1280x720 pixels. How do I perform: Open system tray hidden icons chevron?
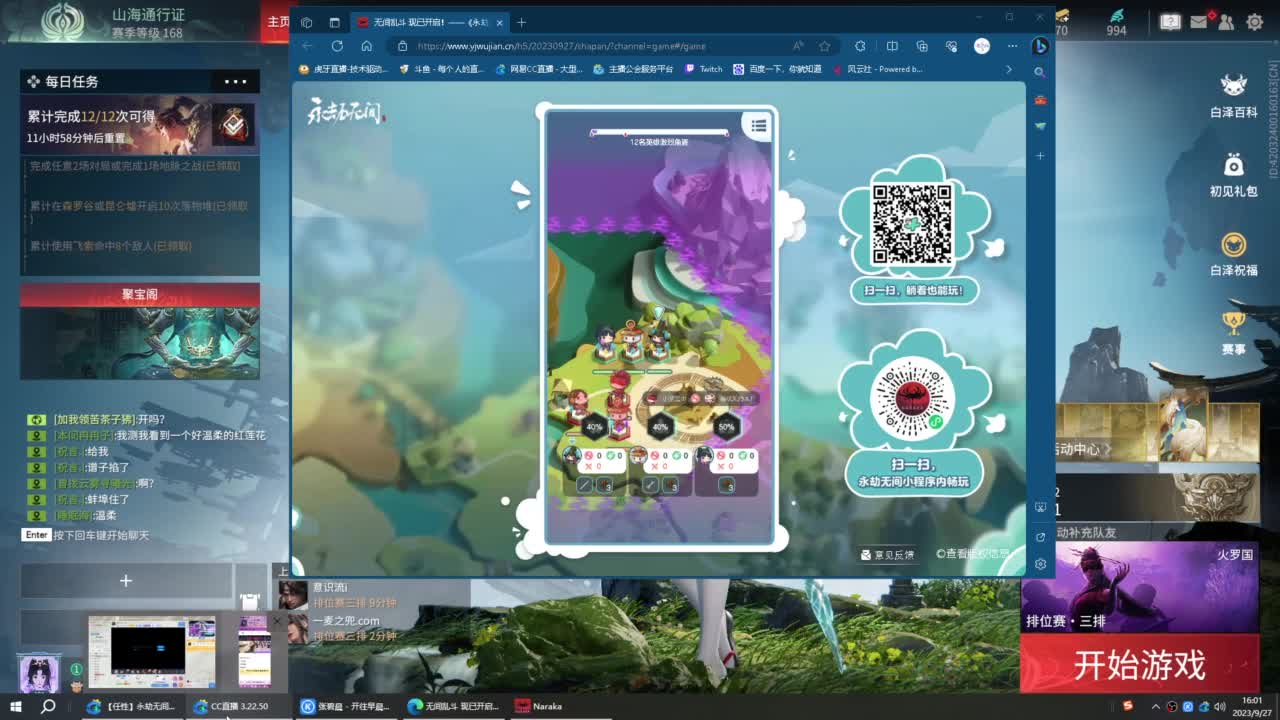pos(1156,706)
